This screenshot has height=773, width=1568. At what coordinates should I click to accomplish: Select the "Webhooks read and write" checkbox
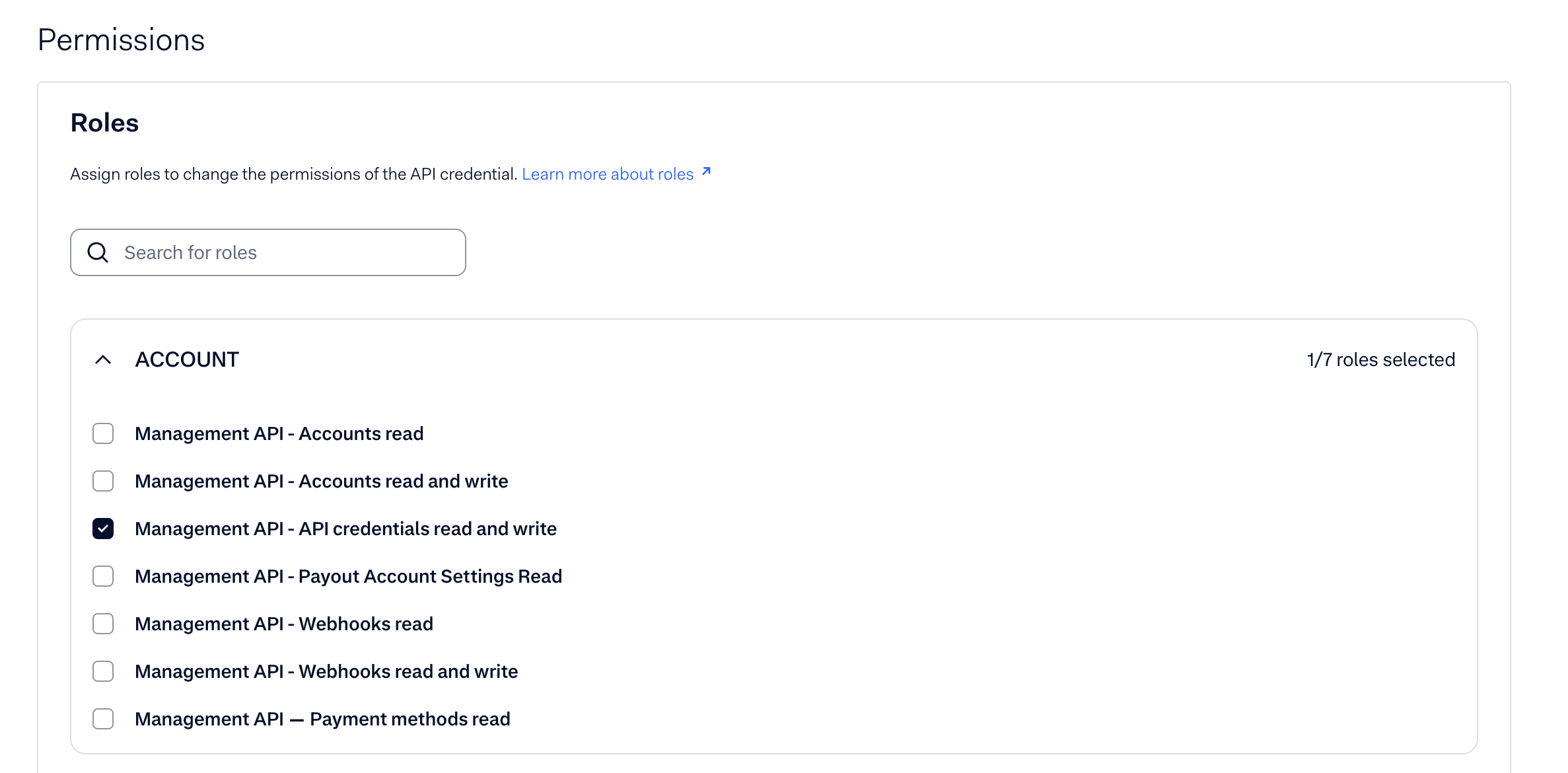click(x=103, y=671)
